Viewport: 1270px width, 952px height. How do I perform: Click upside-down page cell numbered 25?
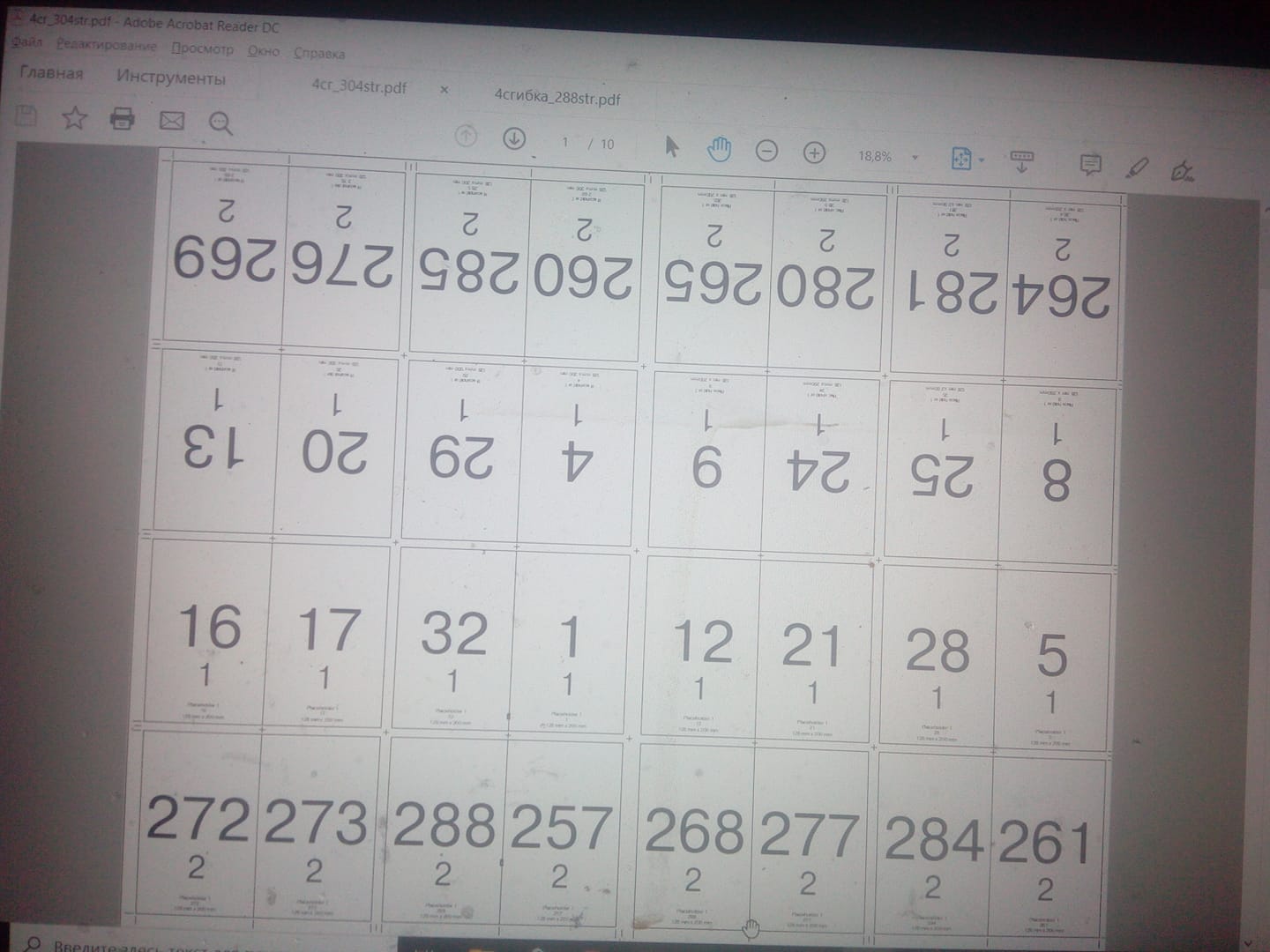pyautogui.click(x=942, y=471)
